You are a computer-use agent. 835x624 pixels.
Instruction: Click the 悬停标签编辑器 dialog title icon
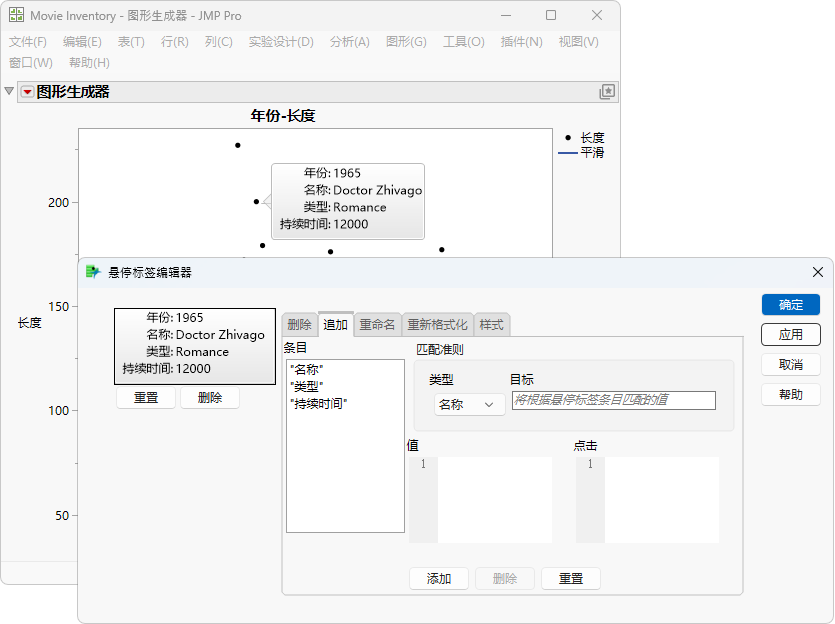[x=93, y=272]
